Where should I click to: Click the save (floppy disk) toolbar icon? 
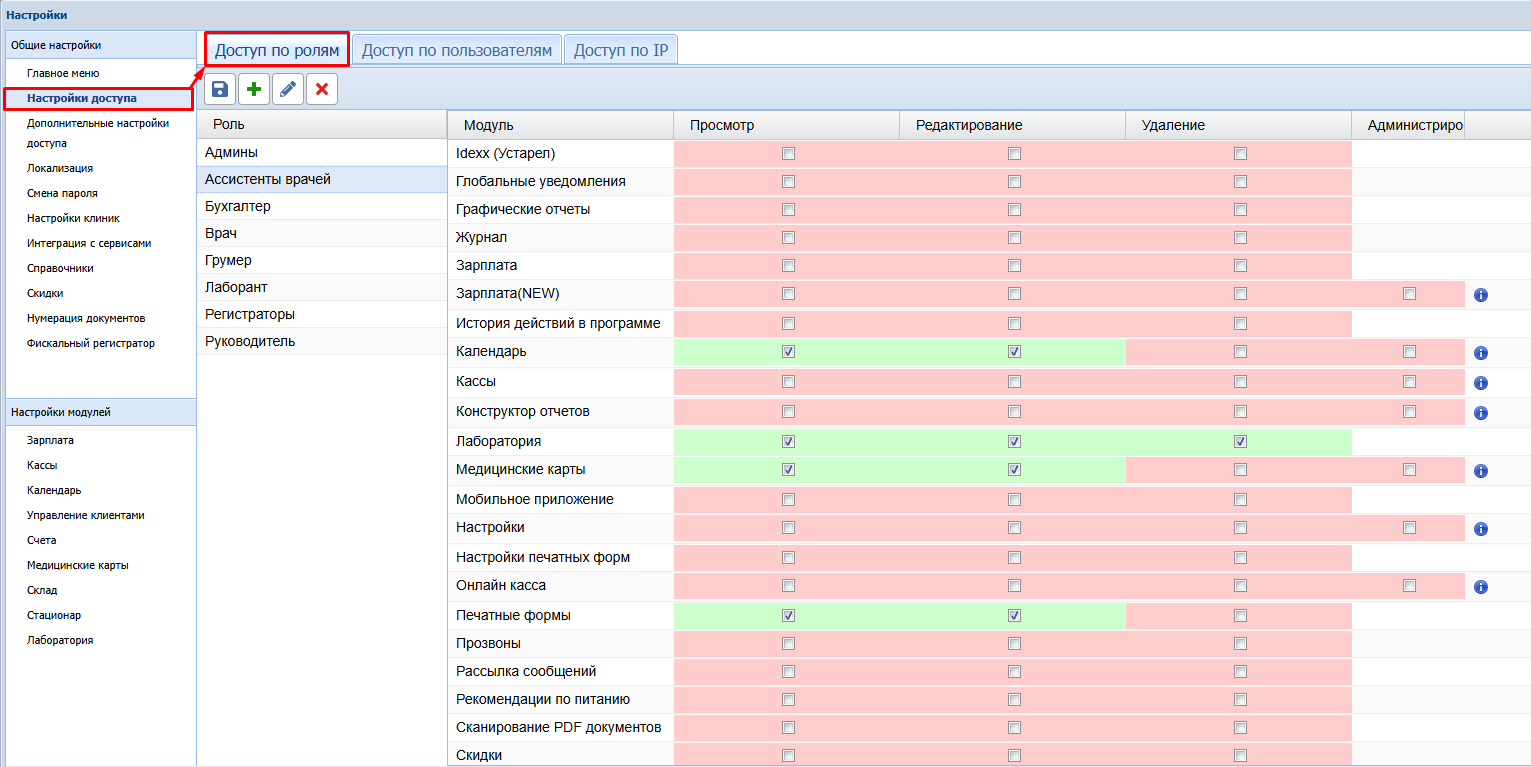(220, 90)
